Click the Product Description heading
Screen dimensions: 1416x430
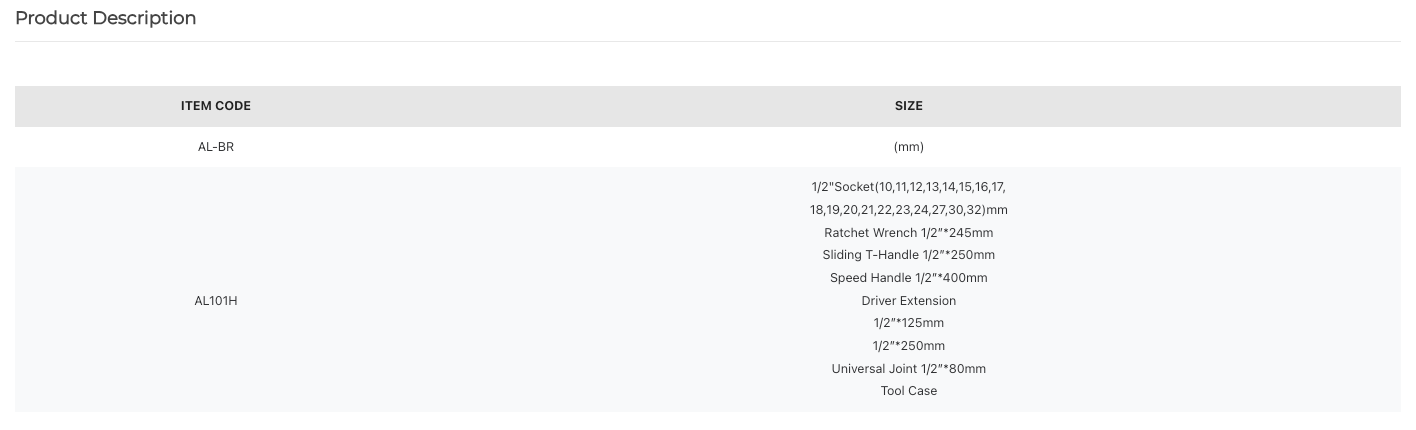click(105, 18)
